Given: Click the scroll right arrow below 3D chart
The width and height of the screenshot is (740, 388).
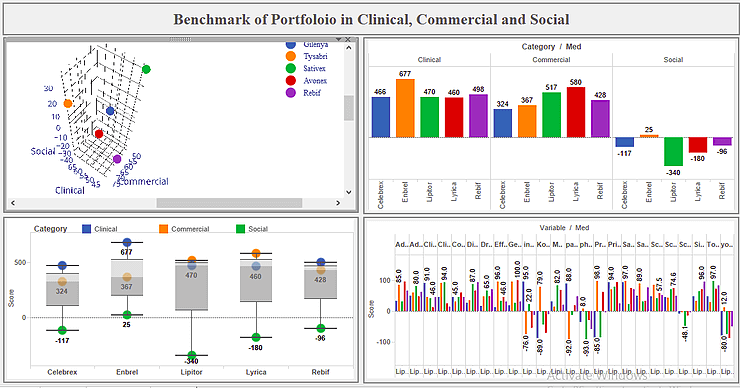Looking at the screenshot, I should [x=338, y=203].
